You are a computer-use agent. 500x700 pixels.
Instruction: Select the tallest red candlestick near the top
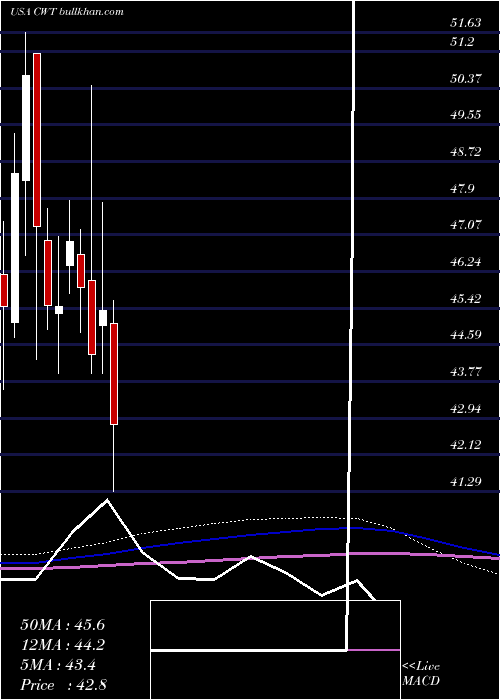(37, 140)
